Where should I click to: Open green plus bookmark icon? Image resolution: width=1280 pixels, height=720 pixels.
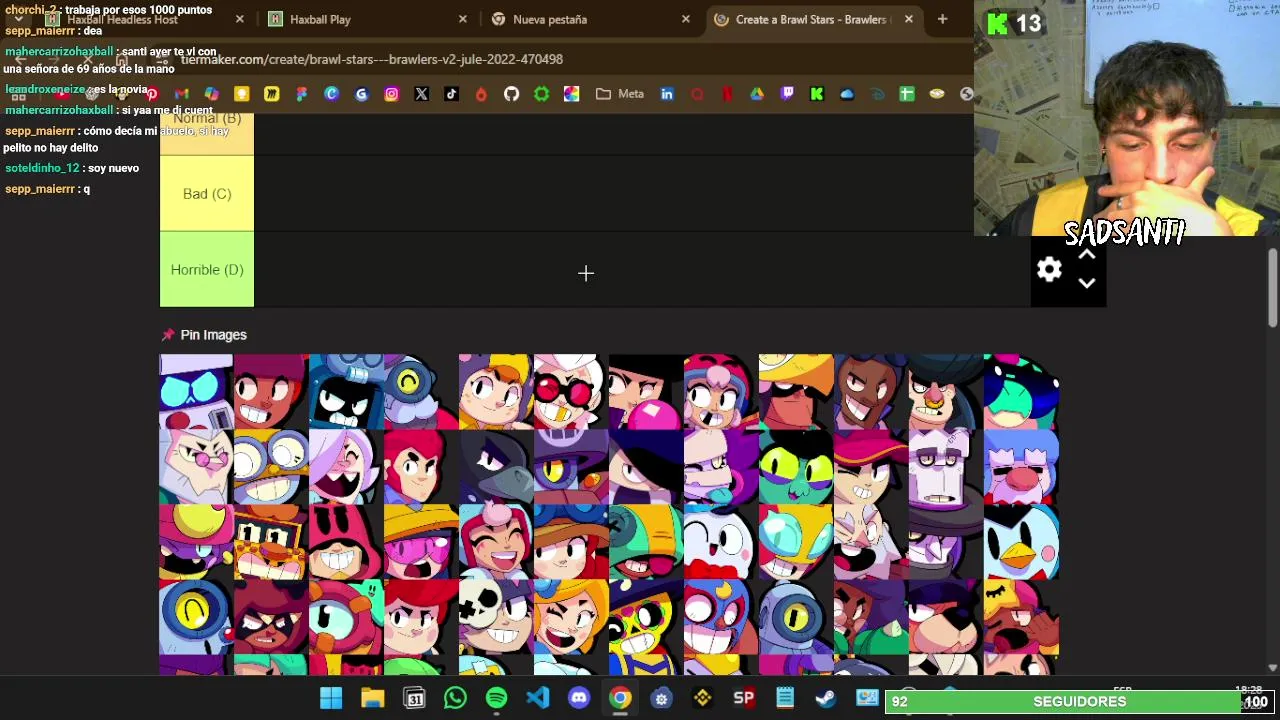pos(907,94)
